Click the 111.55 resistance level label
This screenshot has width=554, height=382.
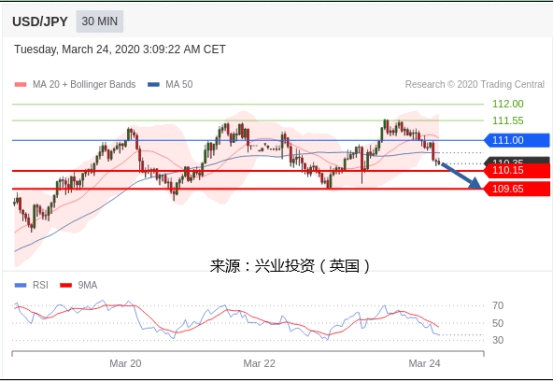(508, 121)
